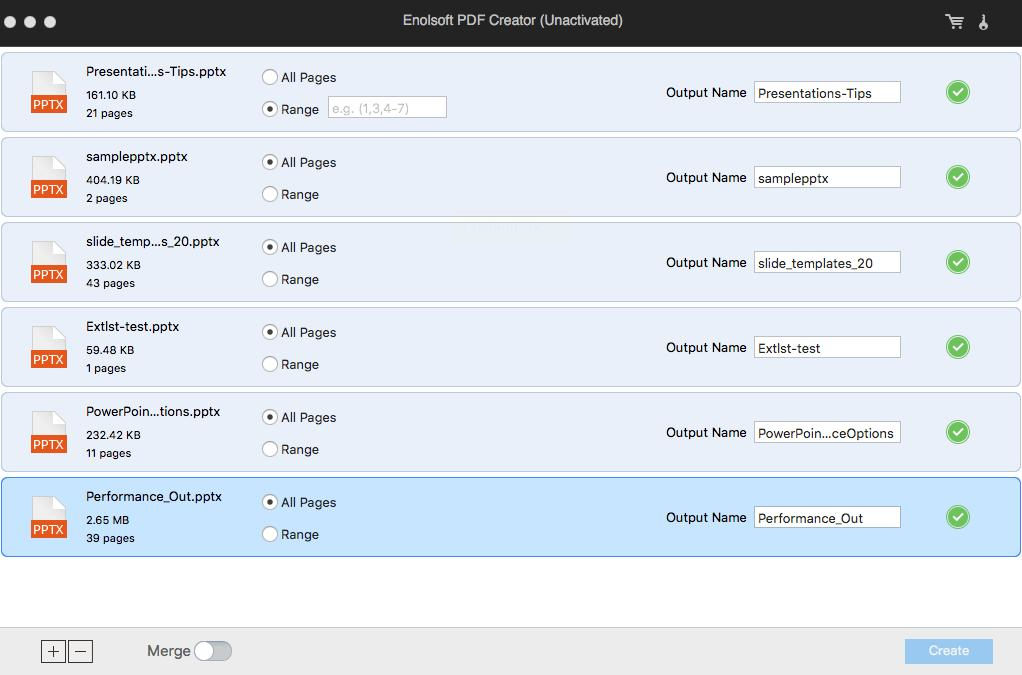Viewport: 1022px width, 675px height.
Task: Select All Pages for samplepptx.pptx
Action: coord(270,162)
